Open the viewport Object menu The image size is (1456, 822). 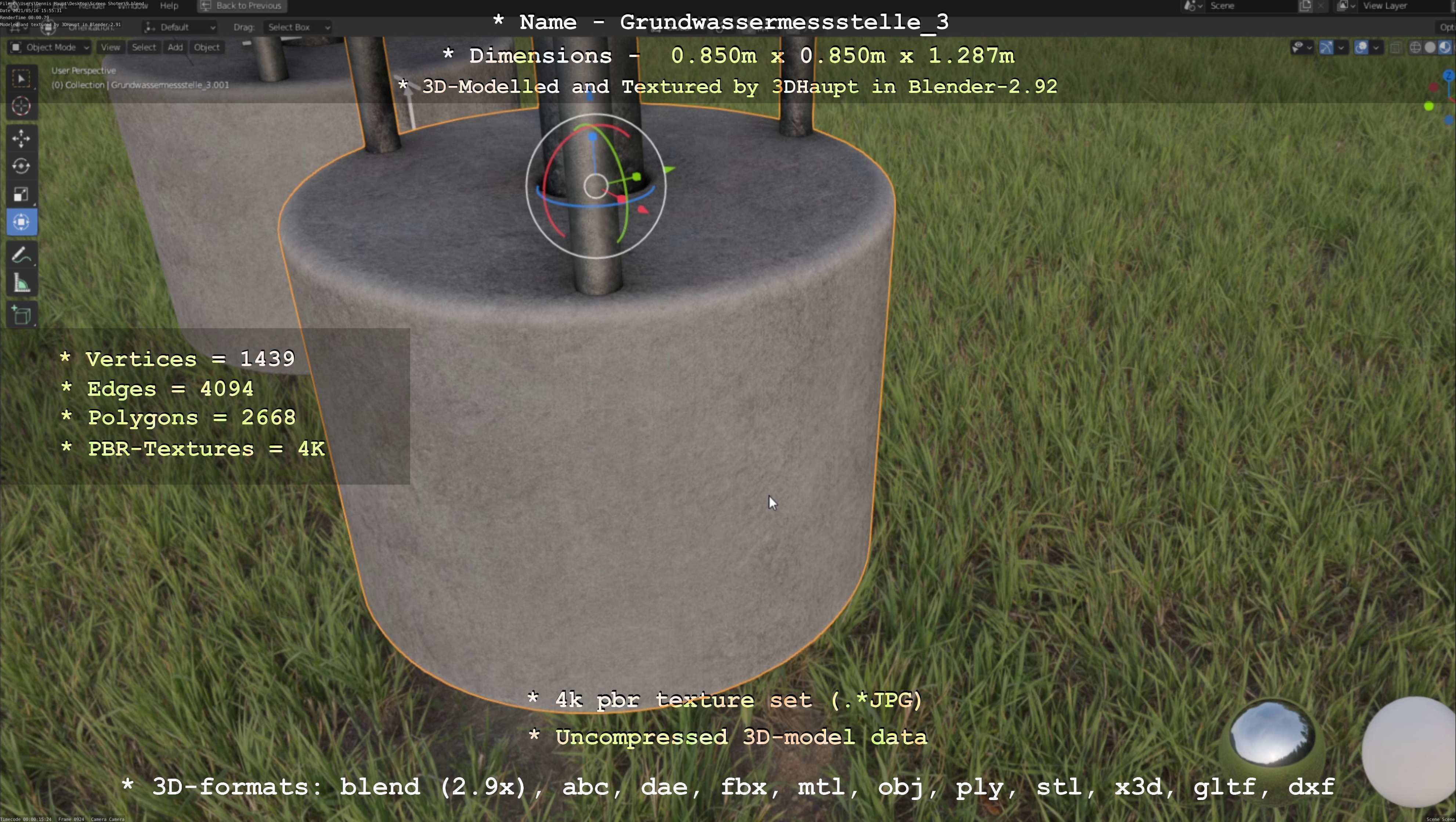coord(206,47)
